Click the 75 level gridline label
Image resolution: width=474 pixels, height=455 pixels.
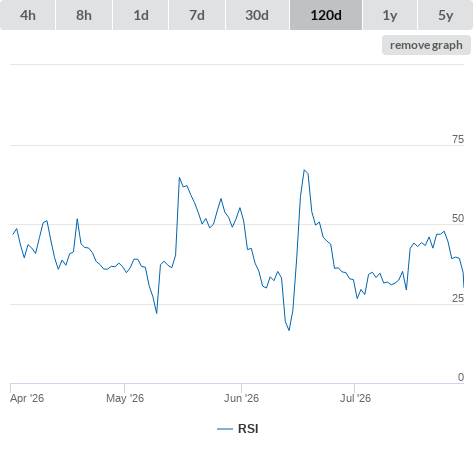pyautogui.click(x=458, y=139)
